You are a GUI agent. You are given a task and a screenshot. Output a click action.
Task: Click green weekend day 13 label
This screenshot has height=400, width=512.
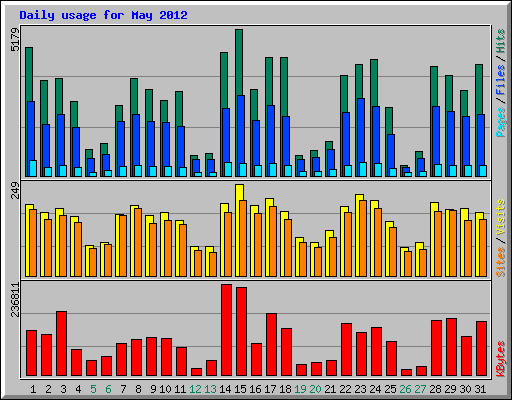210,389
